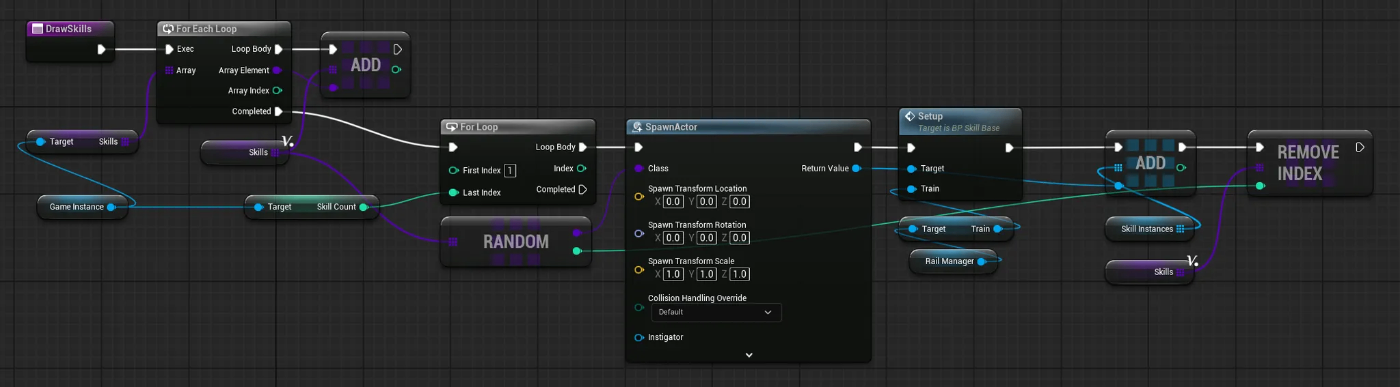Click the For Loop Completed exec pin
This screenshot has width=1400, height=387.
583,189
